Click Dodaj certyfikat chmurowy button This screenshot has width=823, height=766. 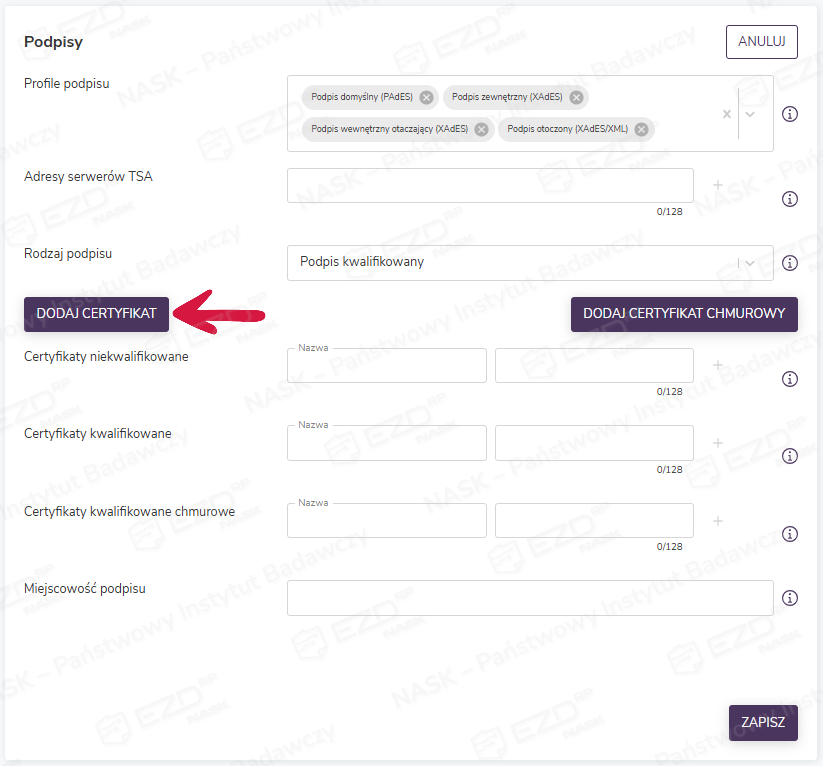pos(684,313)
